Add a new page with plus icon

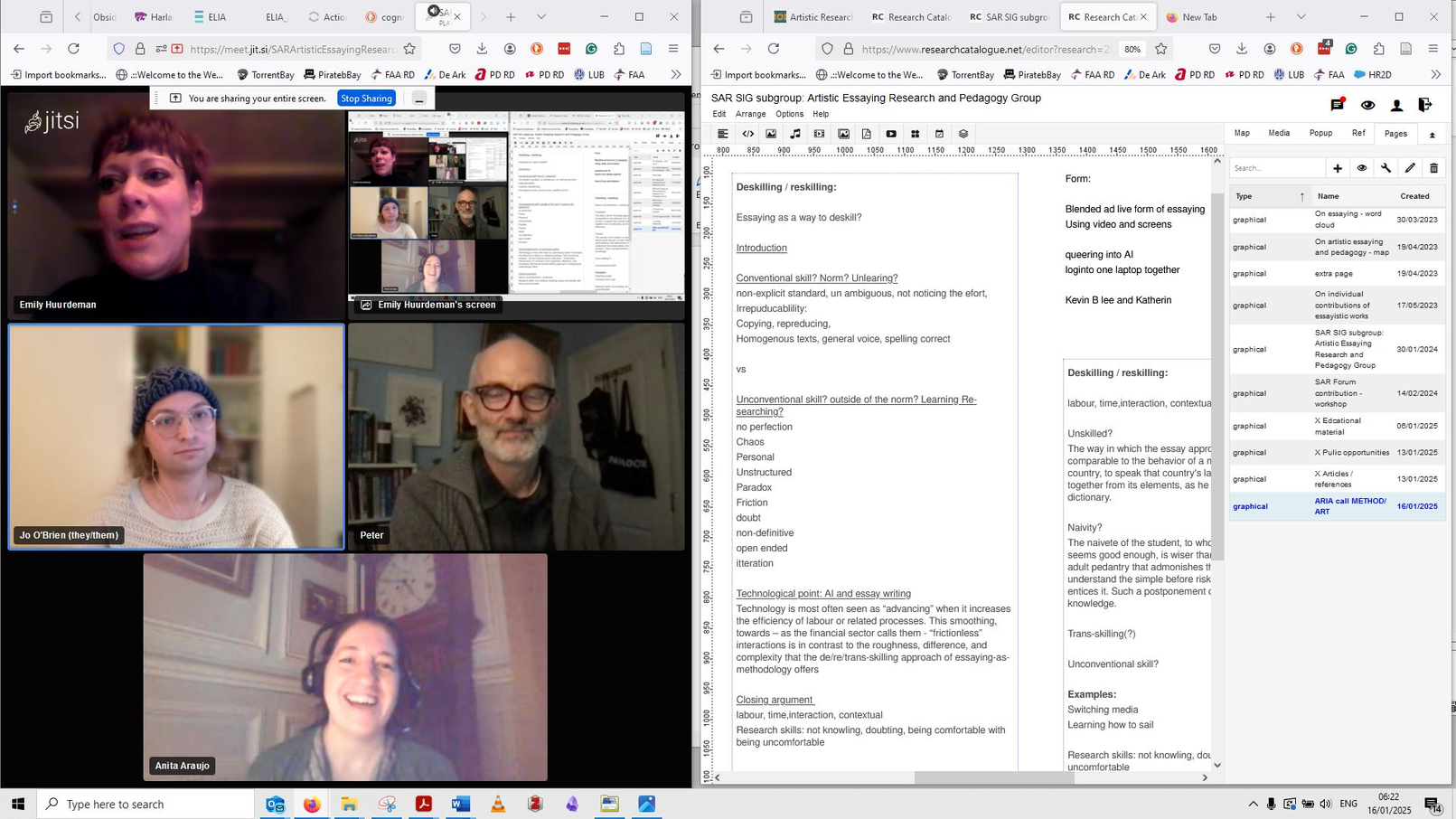tap(1338, 168)
